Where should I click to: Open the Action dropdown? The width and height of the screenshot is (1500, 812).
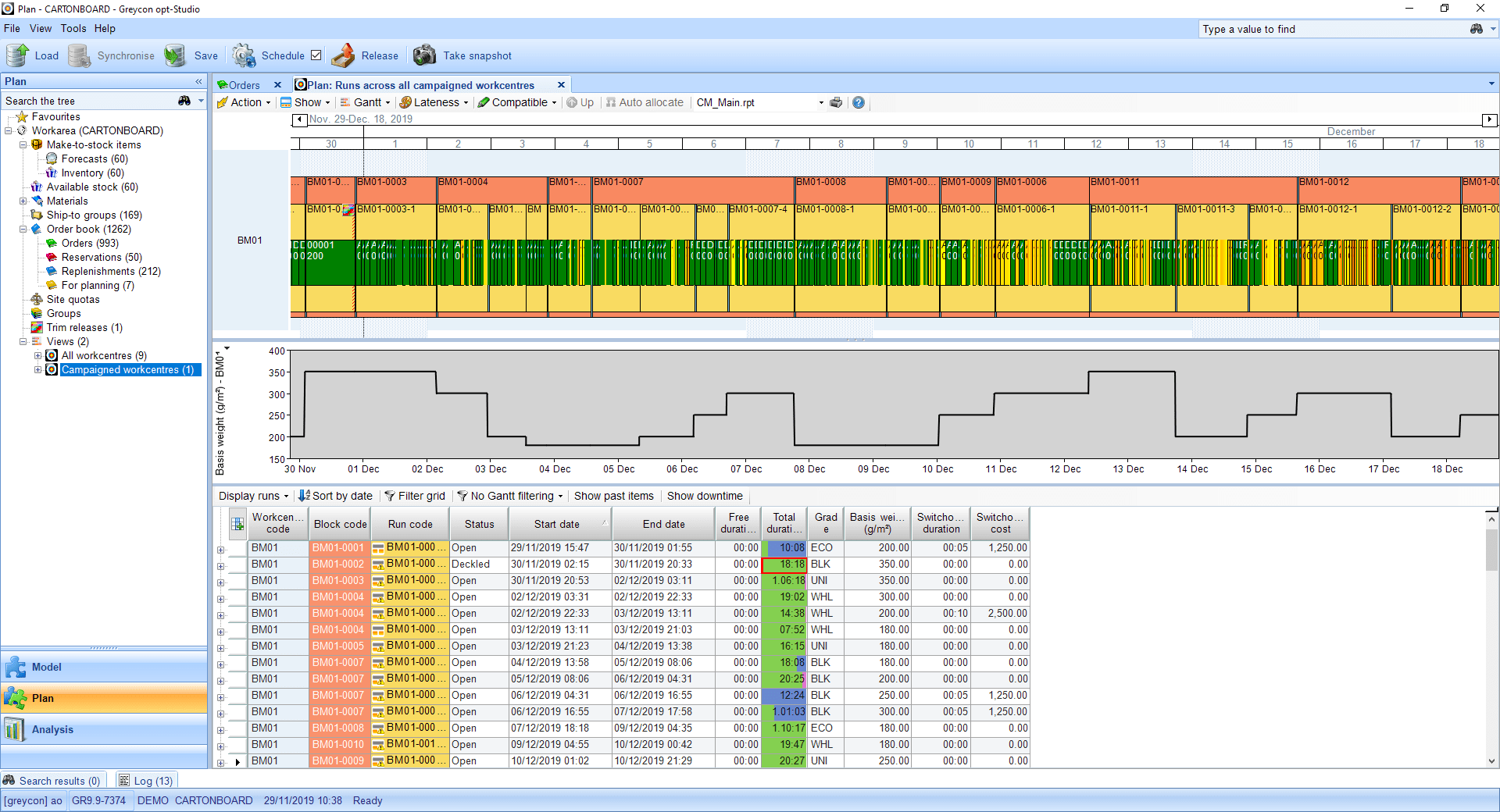pyautogui.click(x=245, y=102)
